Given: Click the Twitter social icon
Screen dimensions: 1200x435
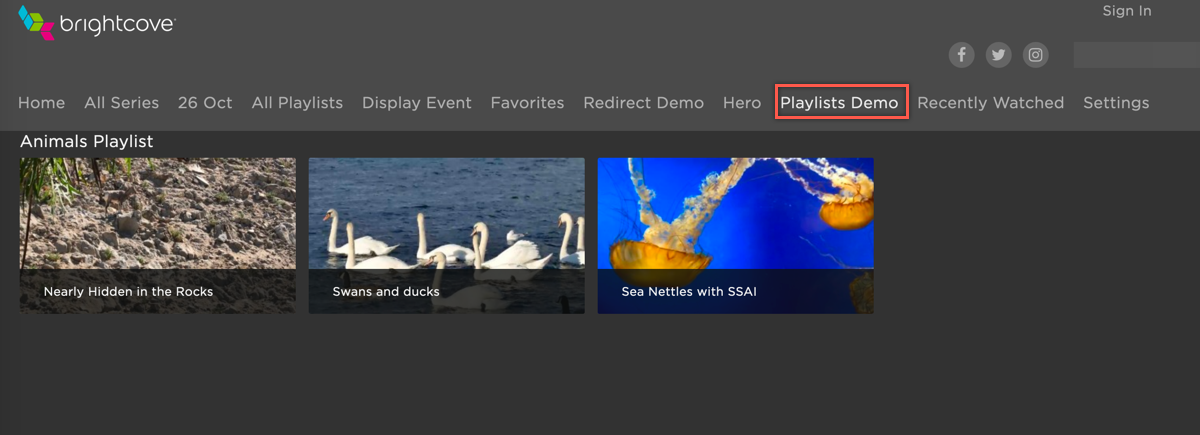Looking at the screenshot, I should pyautogui.click(x=998, y=55).
